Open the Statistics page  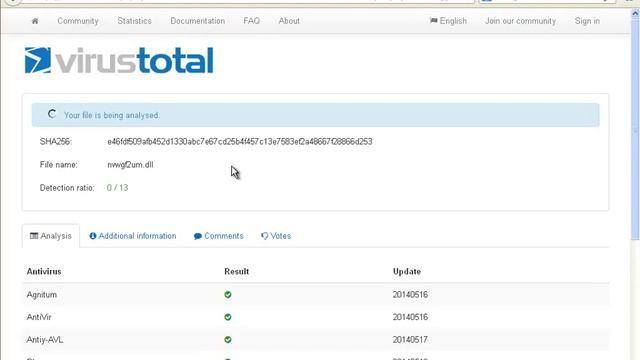tap(134, 21)
